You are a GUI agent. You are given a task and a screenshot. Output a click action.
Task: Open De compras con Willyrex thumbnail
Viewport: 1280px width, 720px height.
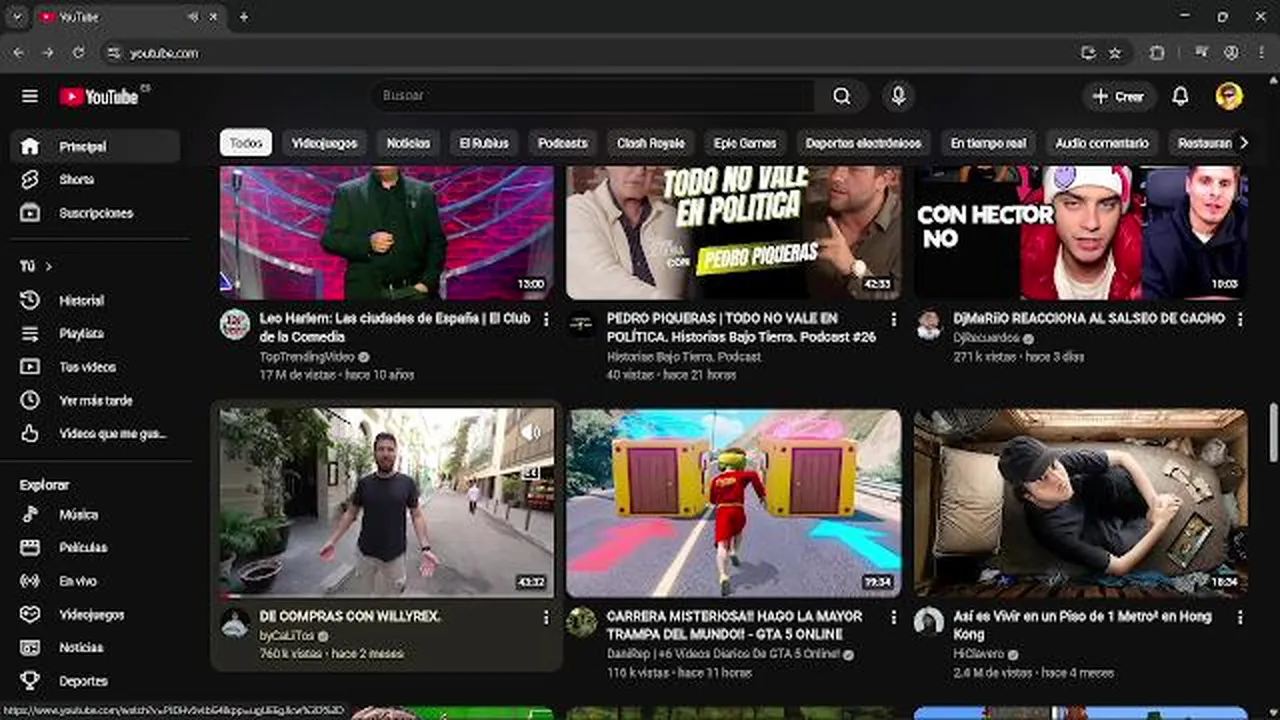386,503
